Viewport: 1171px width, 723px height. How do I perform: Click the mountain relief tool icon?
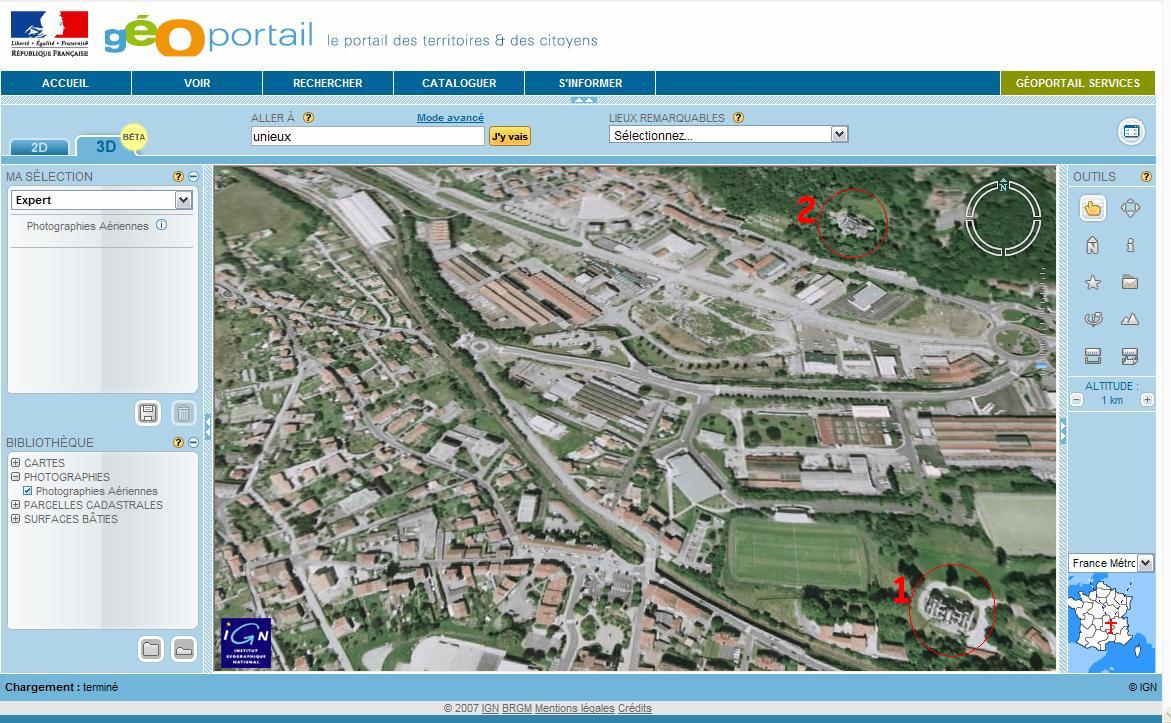[1130, 320]
